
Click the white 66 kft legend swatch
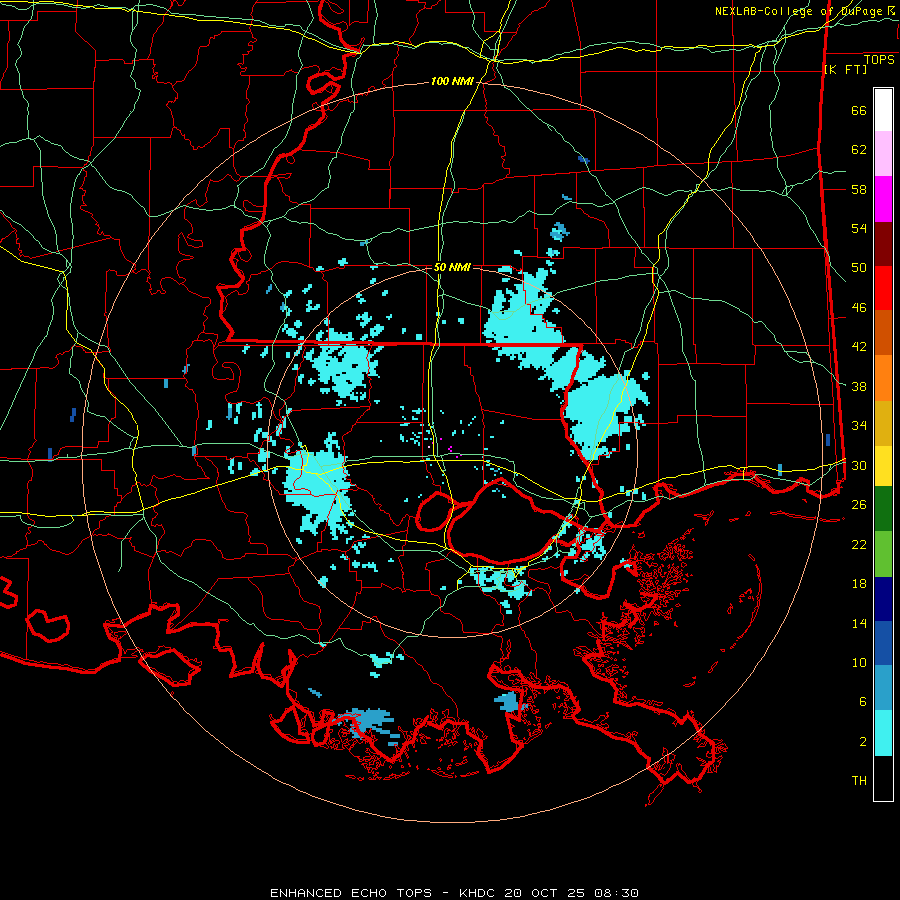[x=883, y=110]
